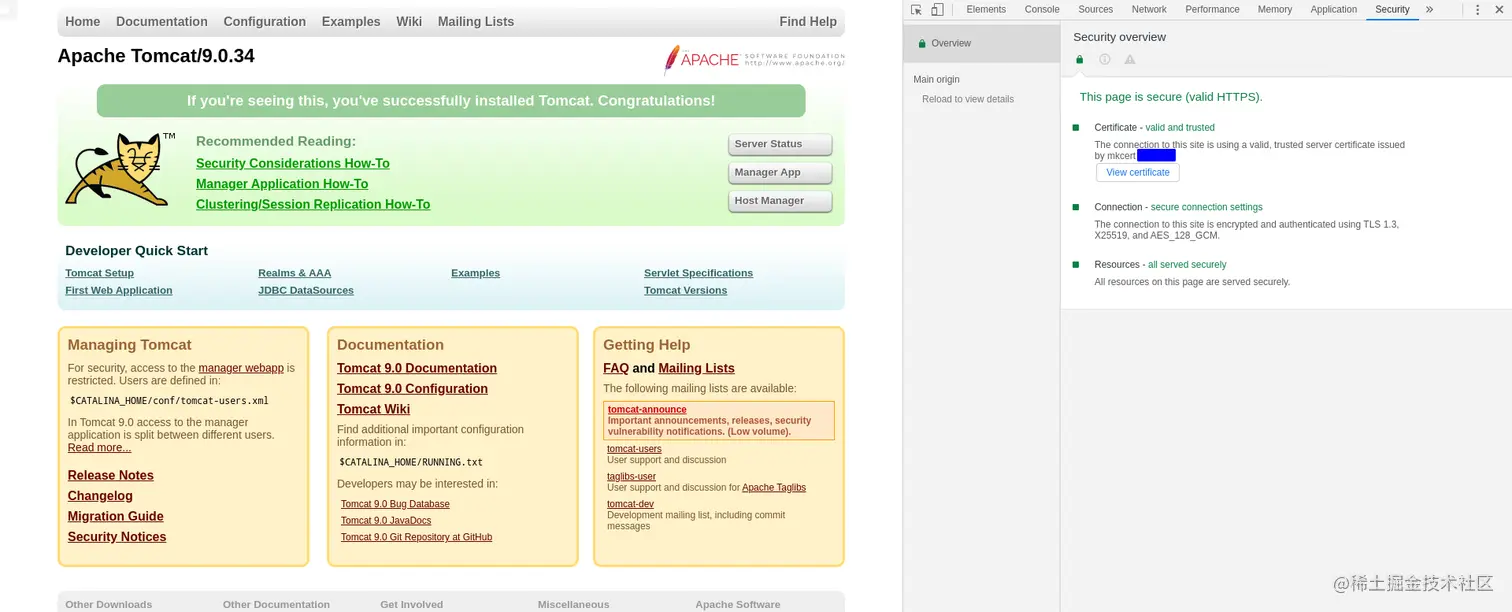This screenshot has width=1512, height=612.
Task: Click the Apache Software Foundation feather logo
Action: tap(754, 59)
